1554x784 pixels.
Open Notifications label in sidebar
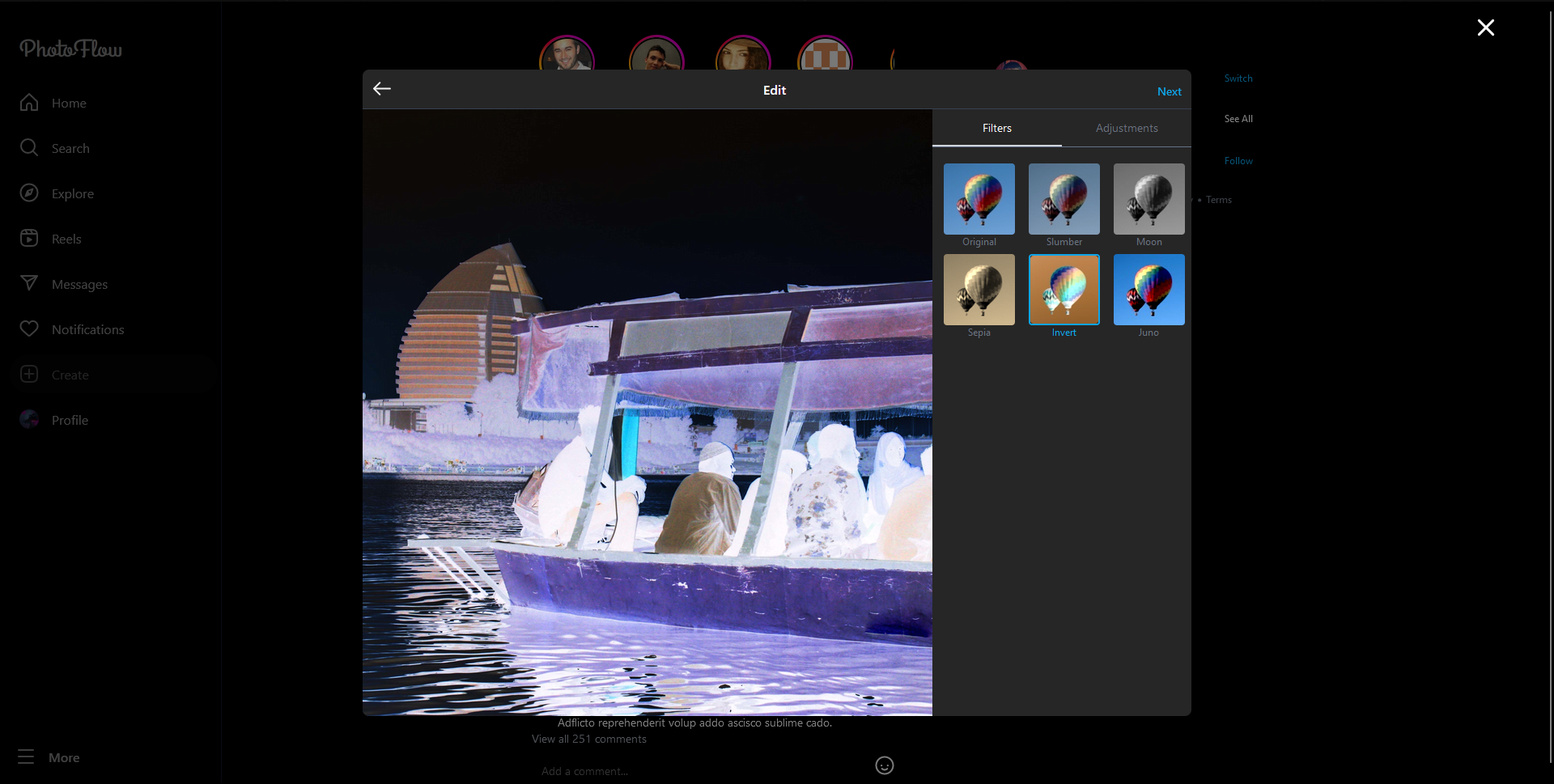(x=88, y=330)
